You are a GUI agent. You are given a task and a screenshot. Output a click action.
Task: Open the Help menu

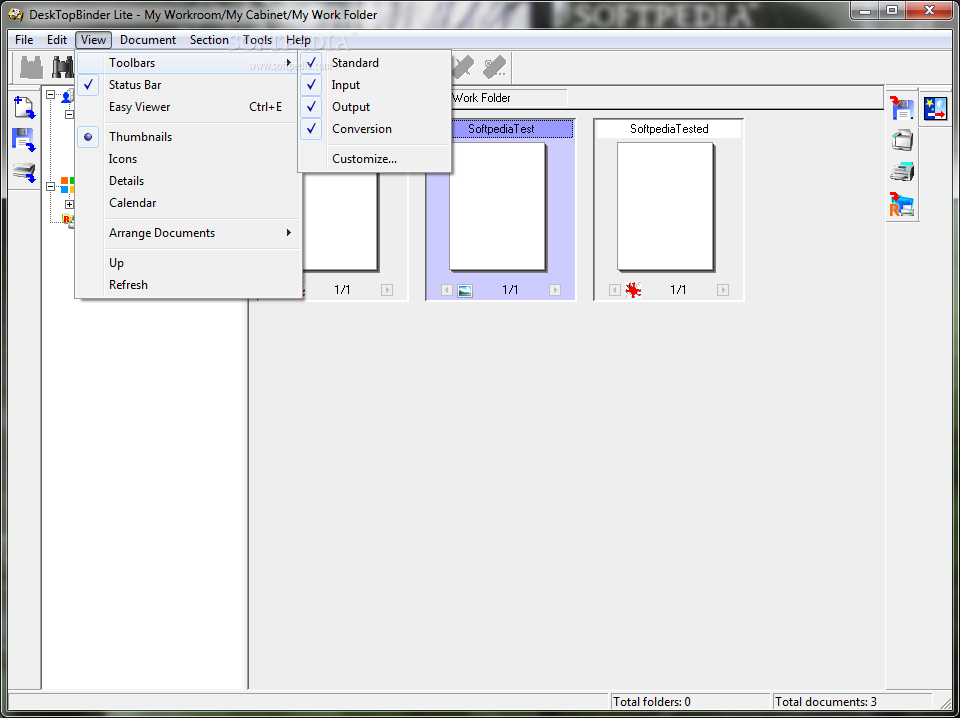click(298, 40)
